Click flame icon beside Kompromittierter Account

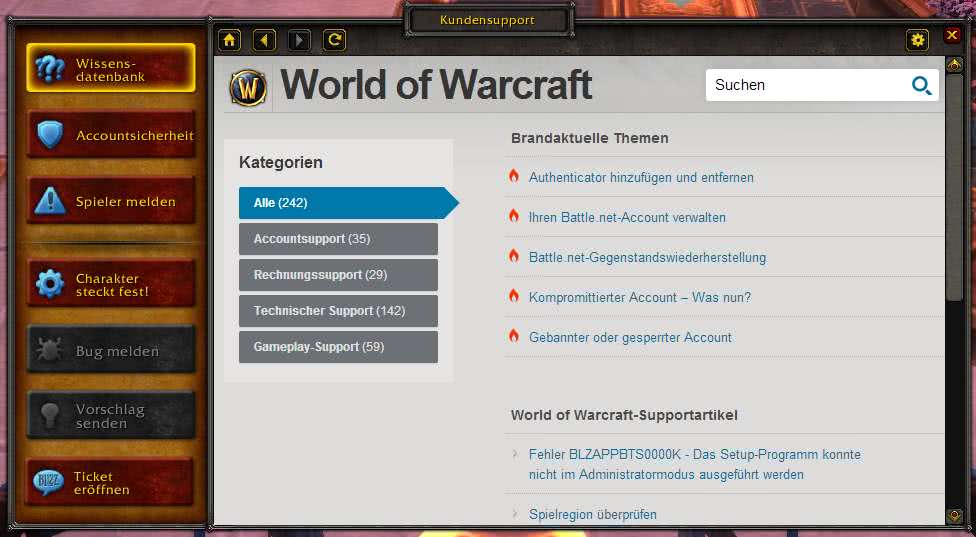[x=514, y=296]
